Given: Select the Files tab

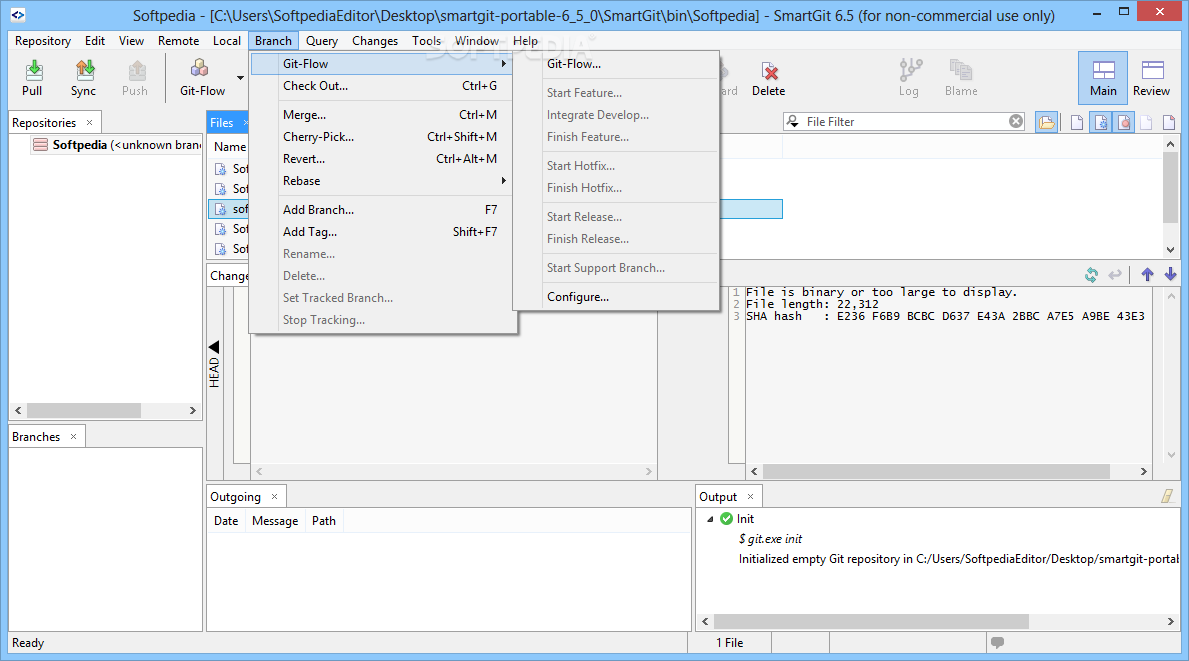Looking at the screenshot, I should tap(222, 122).
